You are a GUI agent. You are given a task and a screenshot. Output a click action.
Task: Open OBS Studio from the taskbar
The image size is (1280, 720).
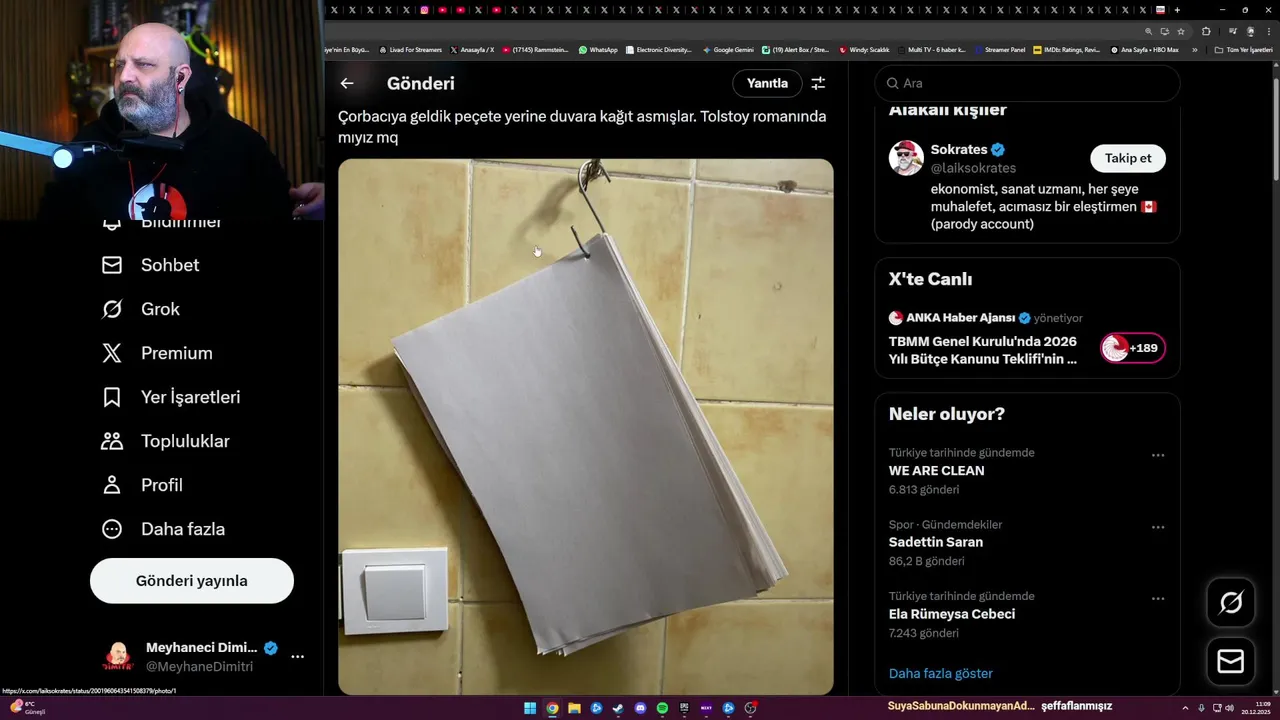750,708
